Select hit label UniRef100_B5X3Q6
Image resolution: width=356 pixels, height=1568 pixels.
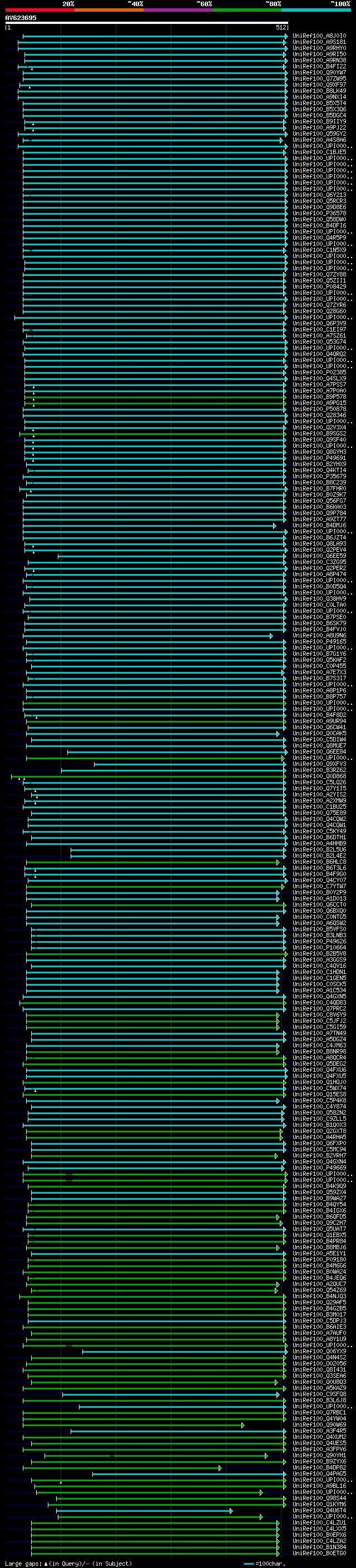click(319, 109)
